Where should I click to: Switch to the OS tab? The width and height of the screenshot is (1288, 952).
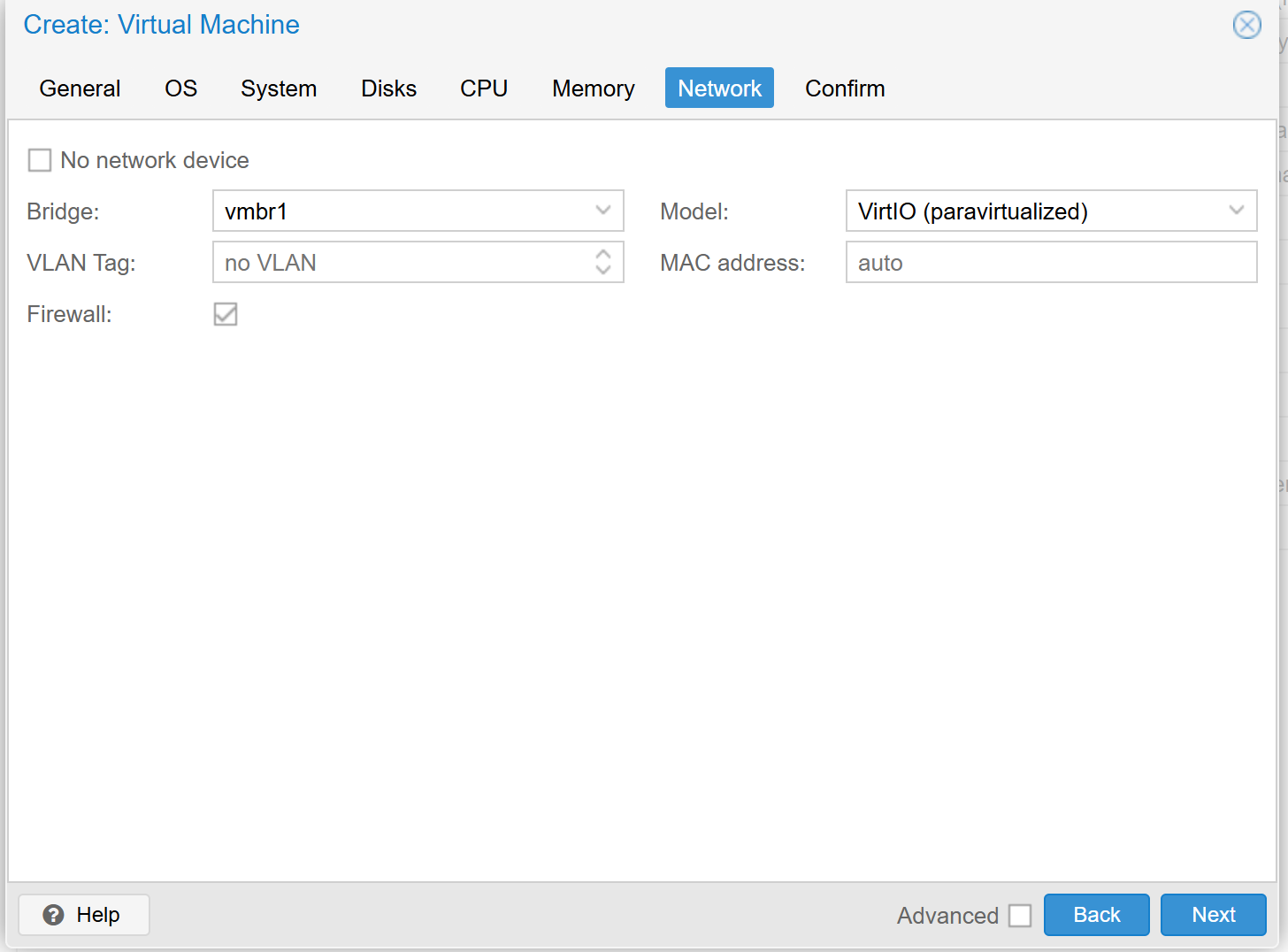pyautogui.click(x=180, y=88)
